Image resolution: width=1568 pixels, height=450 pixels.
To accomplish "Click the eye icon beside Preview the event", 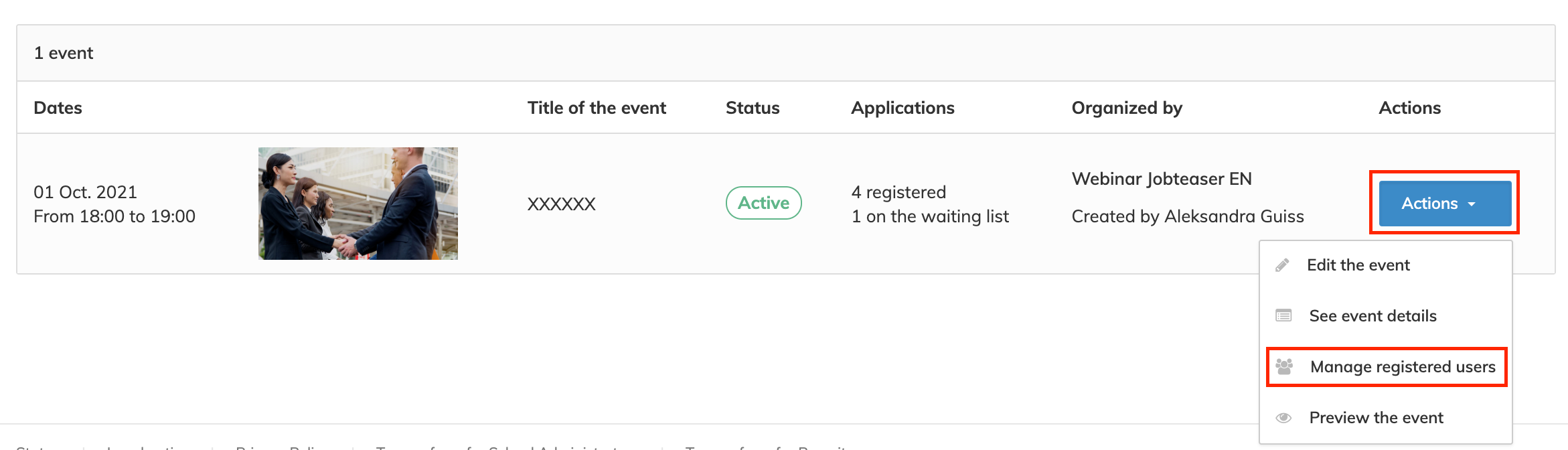I will click(x=1283, y=418).
